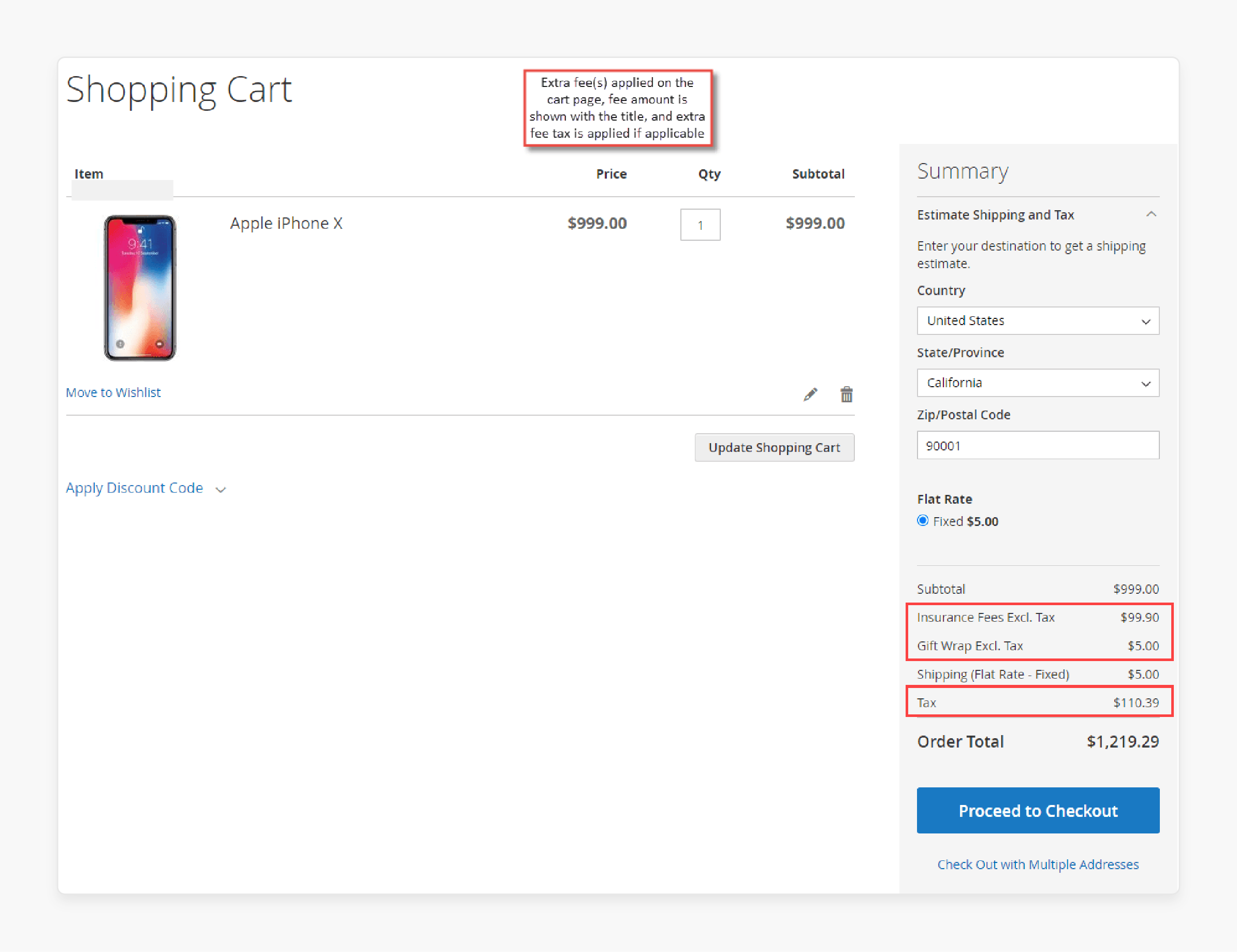Click the iPhone X product thumbnail

[x=140, y=288]
